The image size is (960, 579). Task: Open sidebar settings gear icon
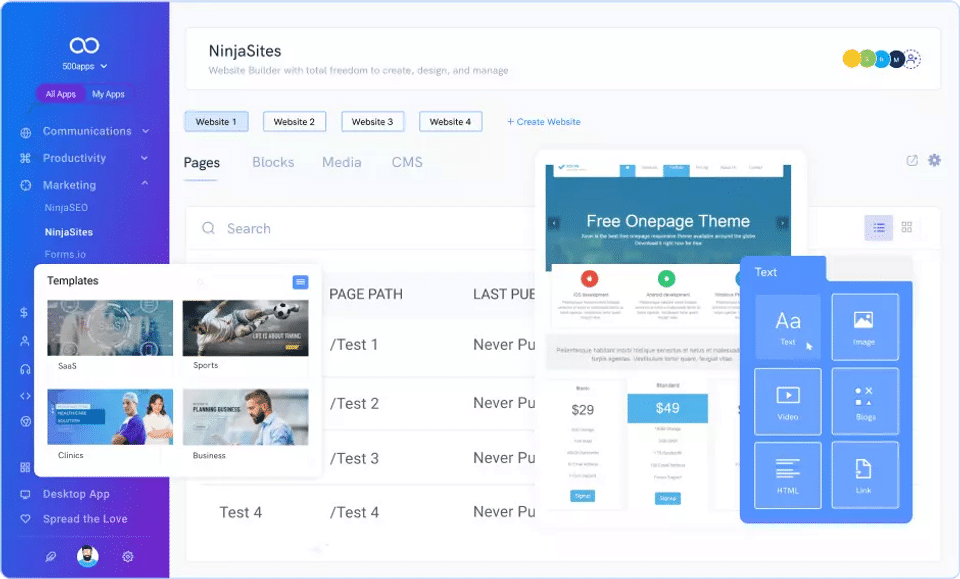point(127,556)
